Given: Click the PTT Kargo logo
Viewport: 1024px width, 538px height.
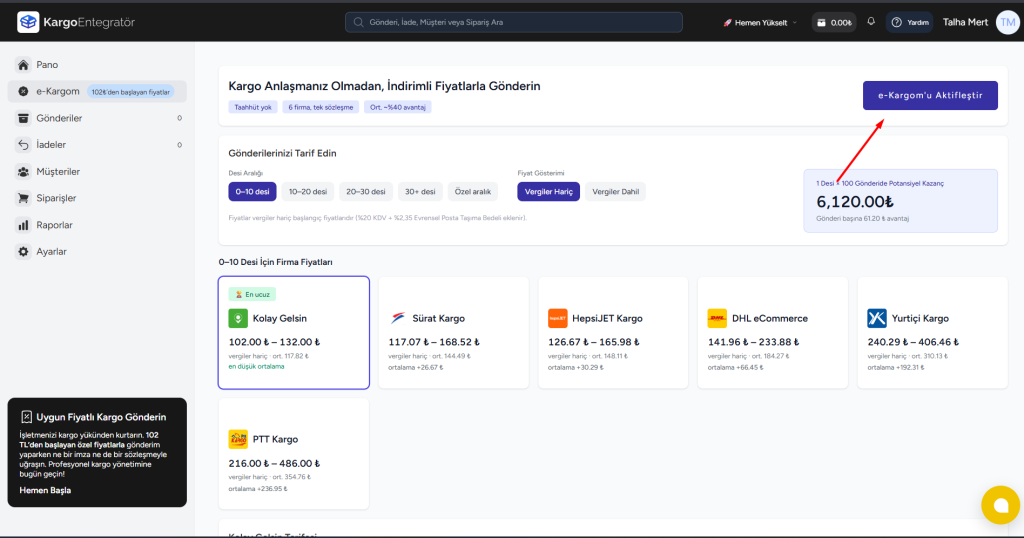Looking at the screenshot, I should point(238,439).
